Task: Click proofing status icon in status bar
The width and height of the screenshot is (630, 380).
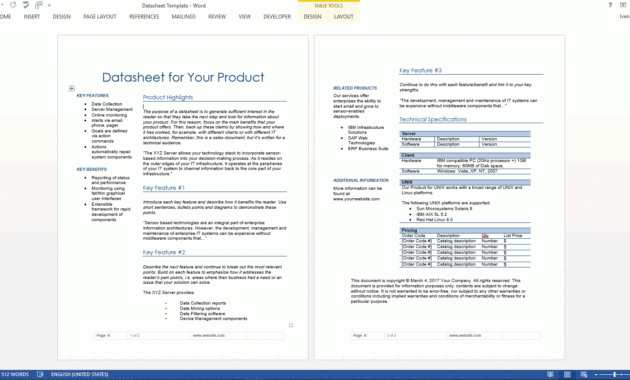Action: [40, 374]
